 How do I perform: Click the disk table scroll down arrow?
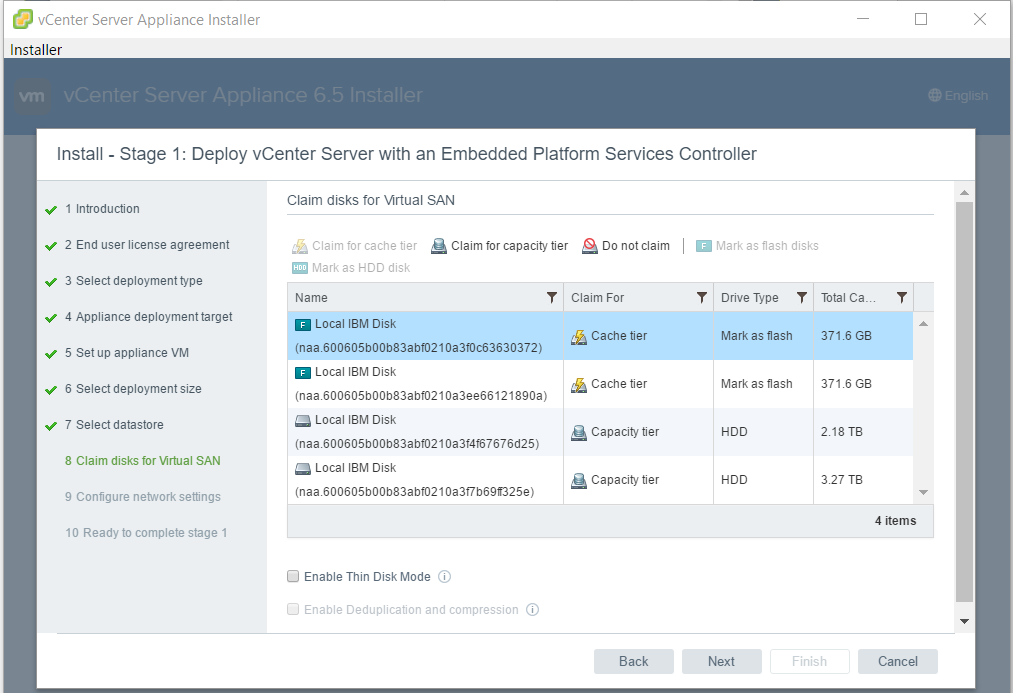pos(924,492)
